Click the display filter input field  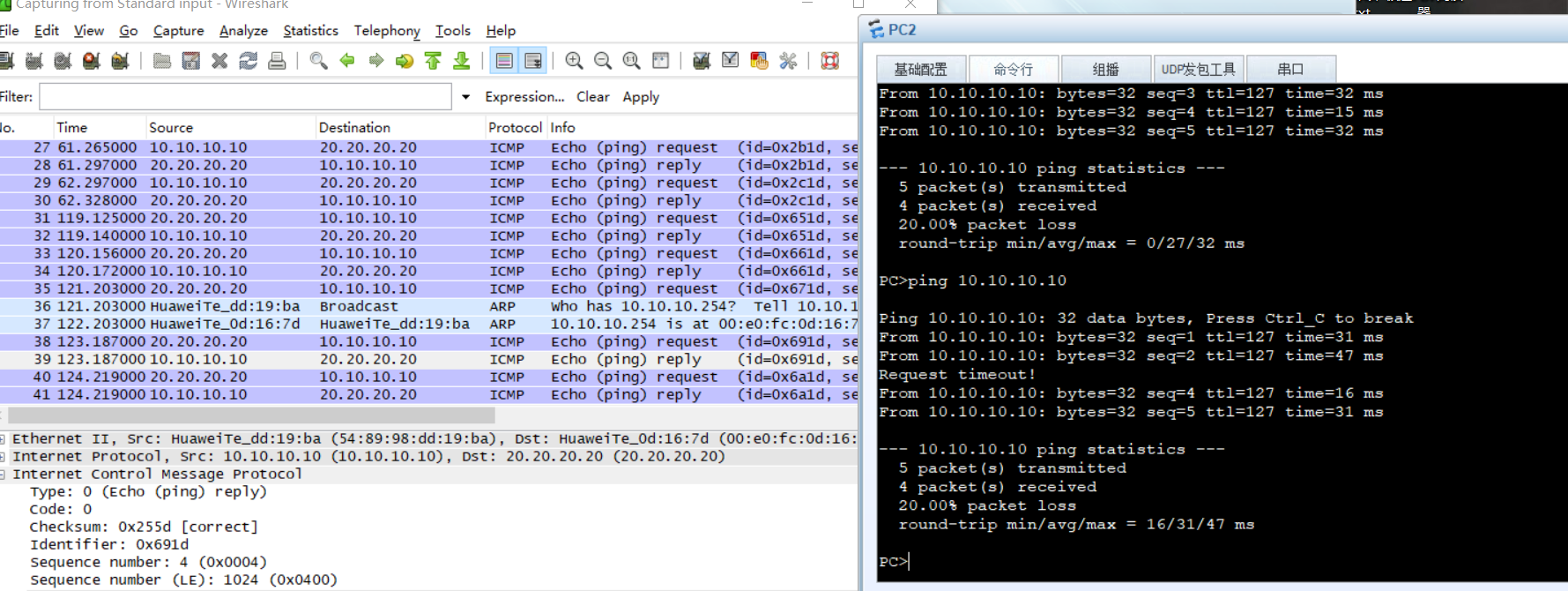(245, 97)
